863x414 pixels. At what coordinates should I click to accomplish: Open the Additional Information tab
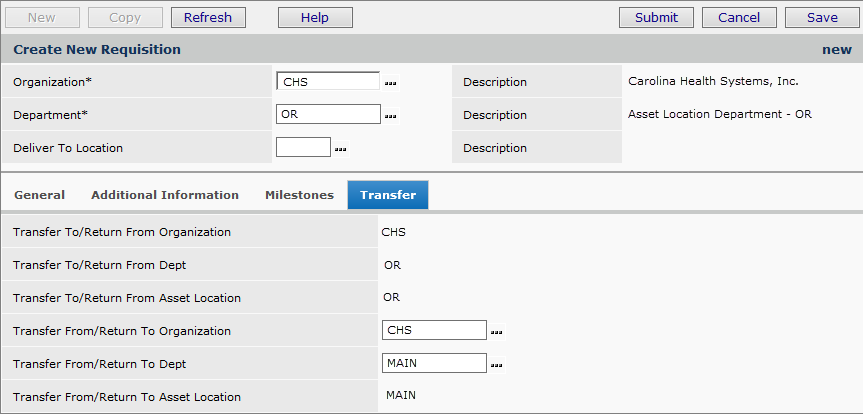click(x=165, y=195)
